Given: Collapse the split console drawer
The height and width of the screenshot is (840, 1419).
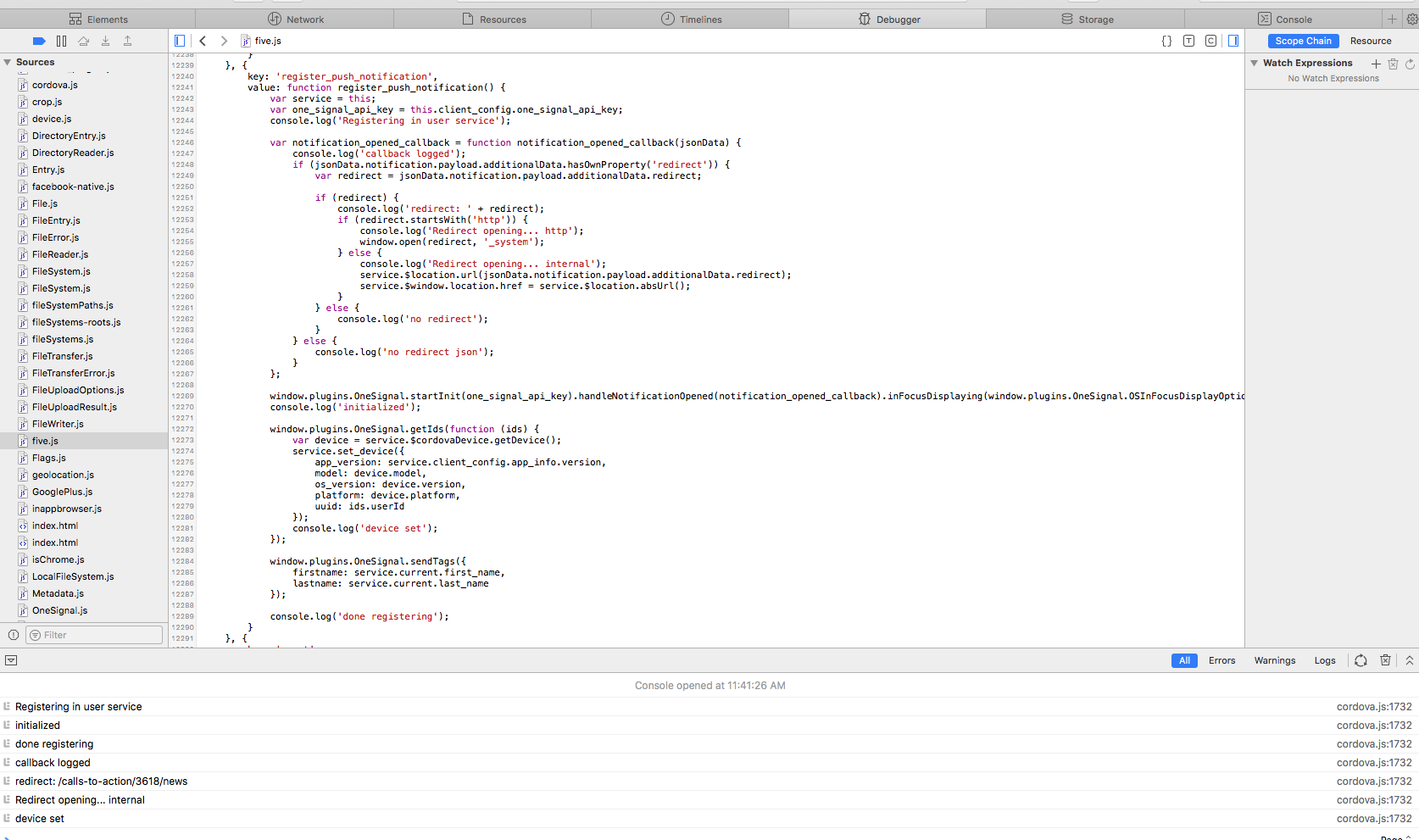Looking at the screenshot, I should click(x=1410, y=660).
